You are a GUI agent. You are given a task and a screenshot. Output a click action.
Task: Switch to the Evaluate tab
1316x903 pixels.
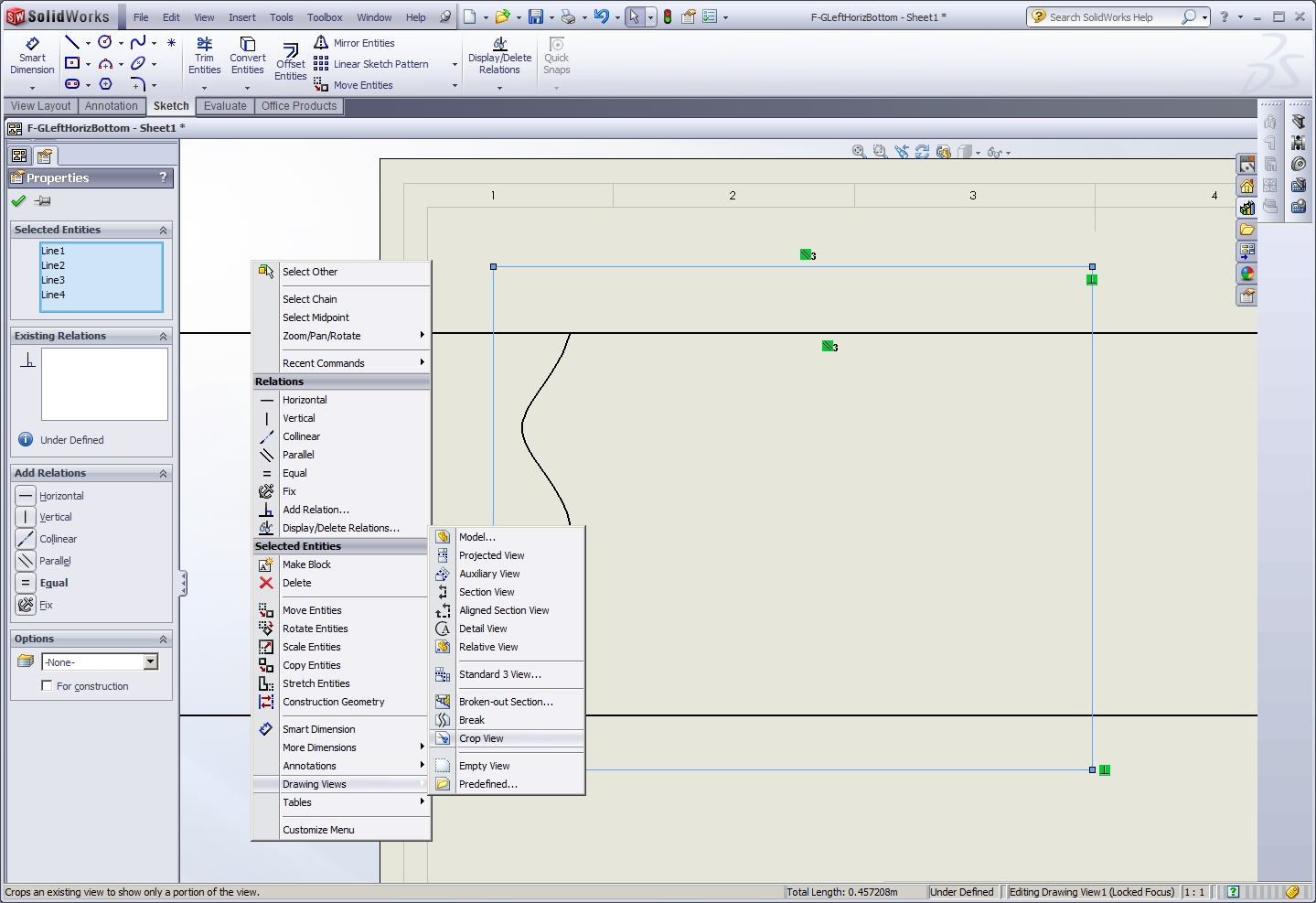point(225,106)
